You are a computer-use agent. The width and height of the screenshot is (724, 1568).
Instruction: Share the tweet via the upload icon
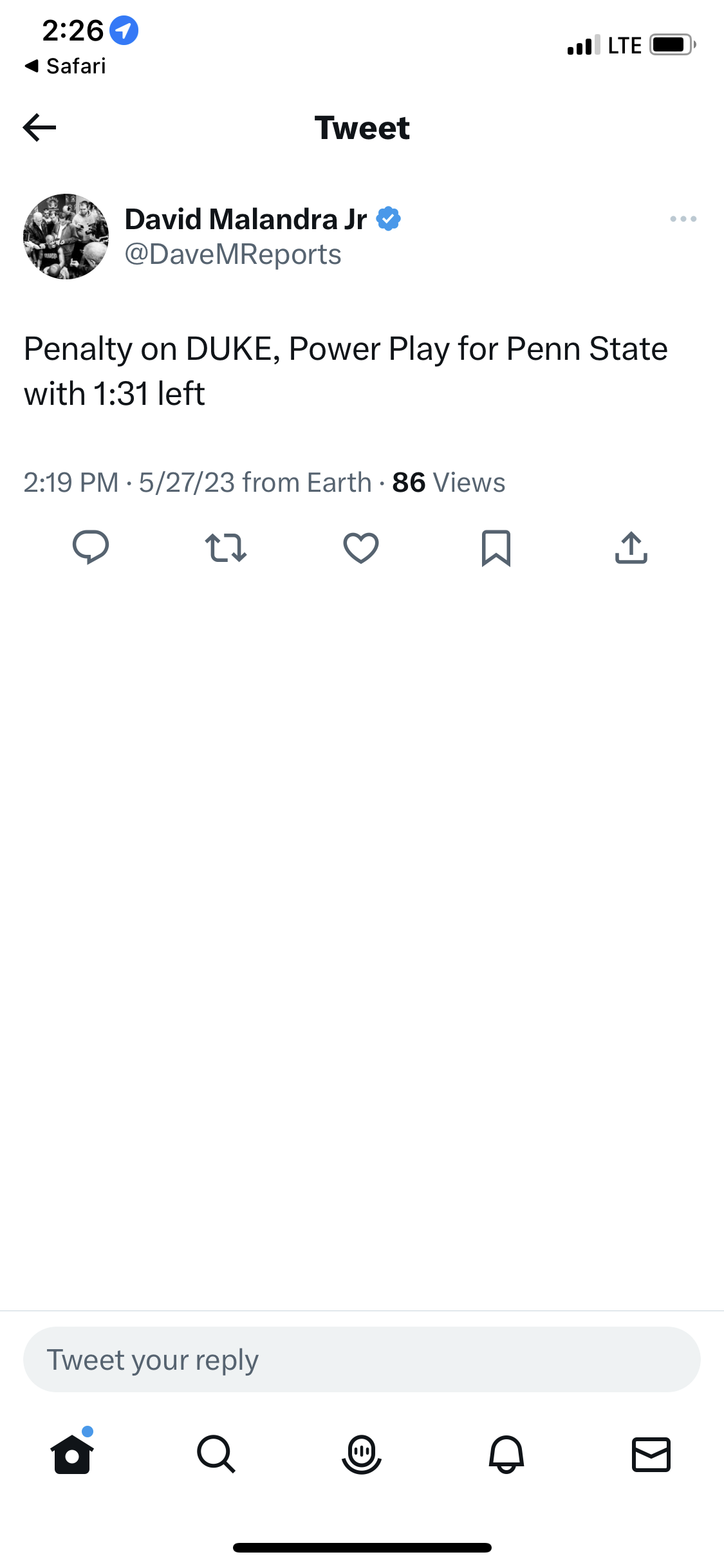[631, 548]
